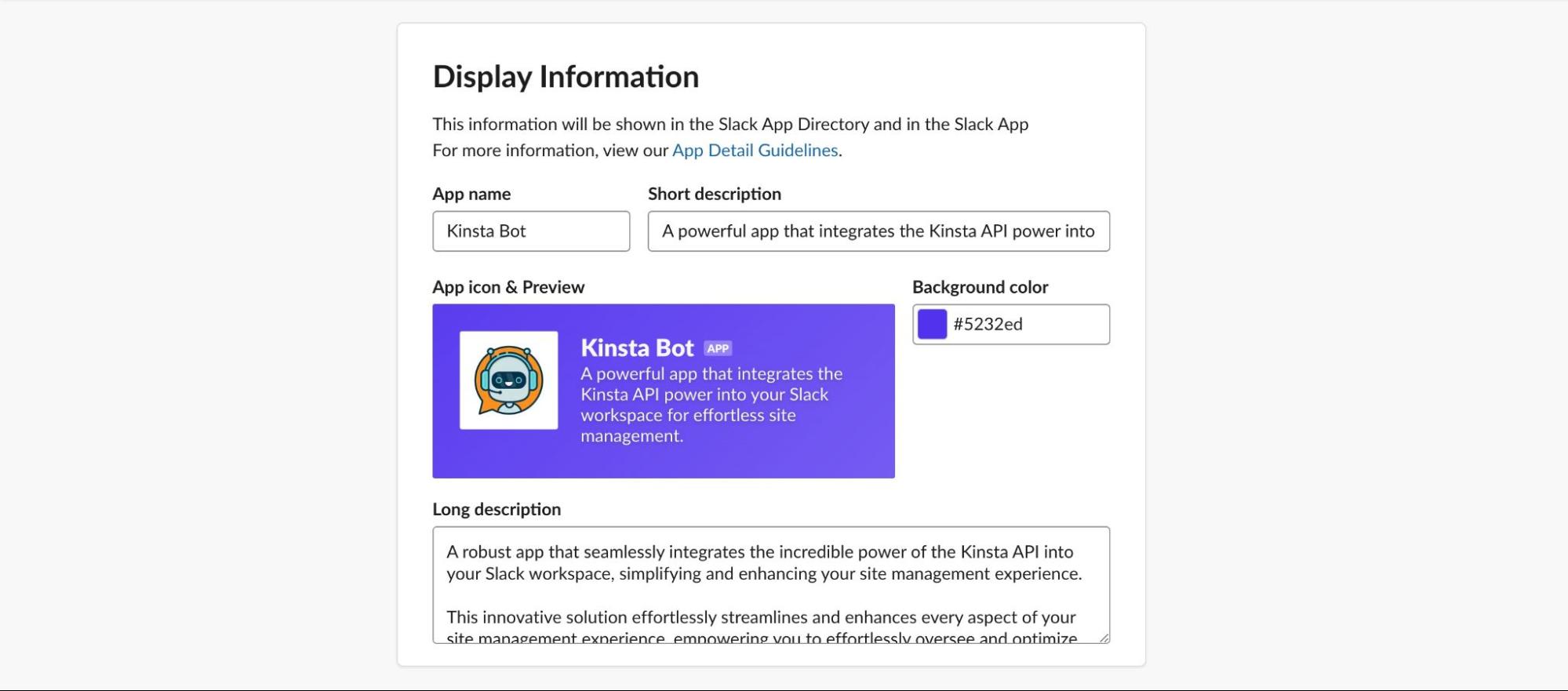Viewport: 1568px width, 691px height.
Task: Focus the App name input field
Action: [x=531, y=231]
